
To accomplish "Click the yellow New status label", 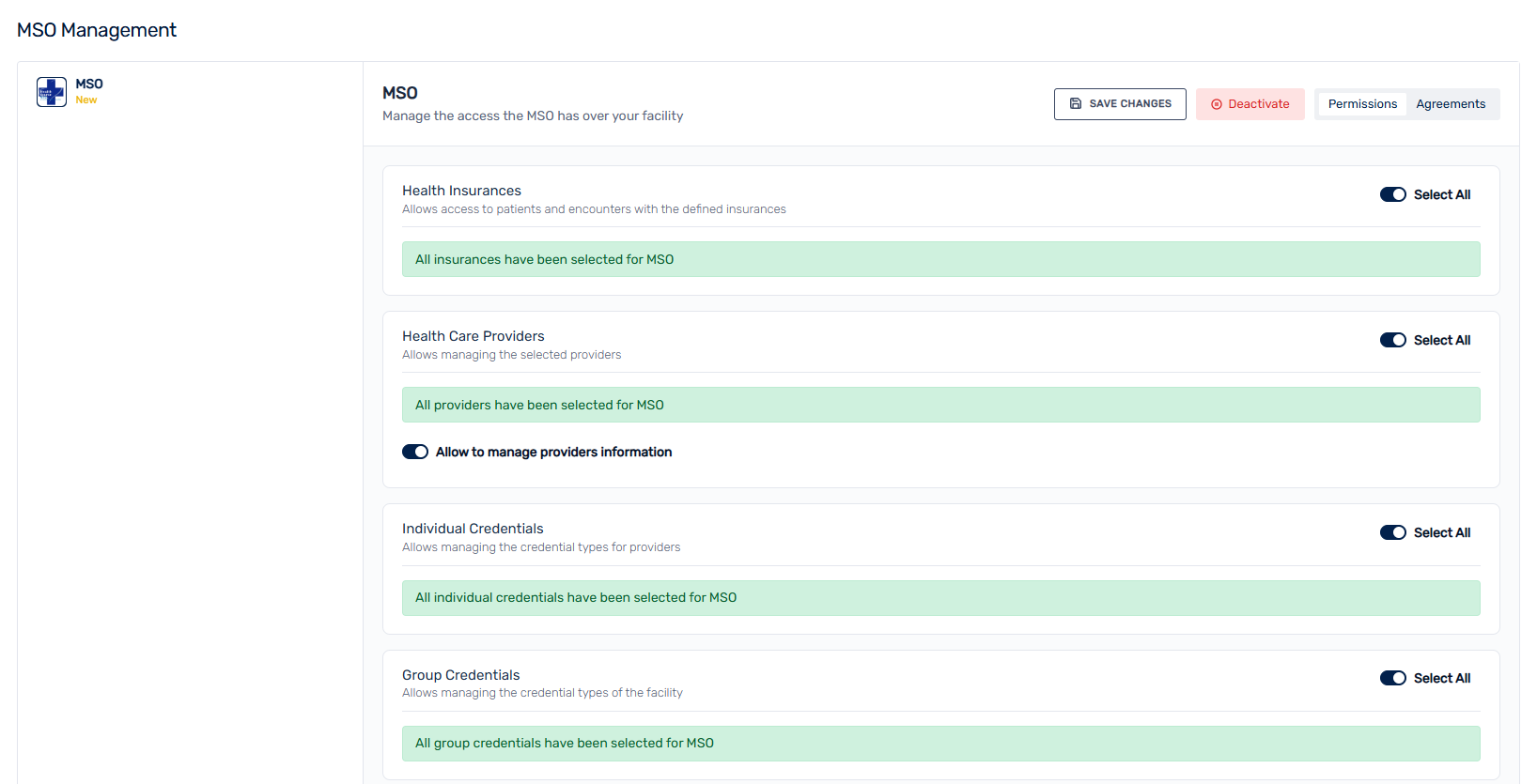I will coord(86,100).
